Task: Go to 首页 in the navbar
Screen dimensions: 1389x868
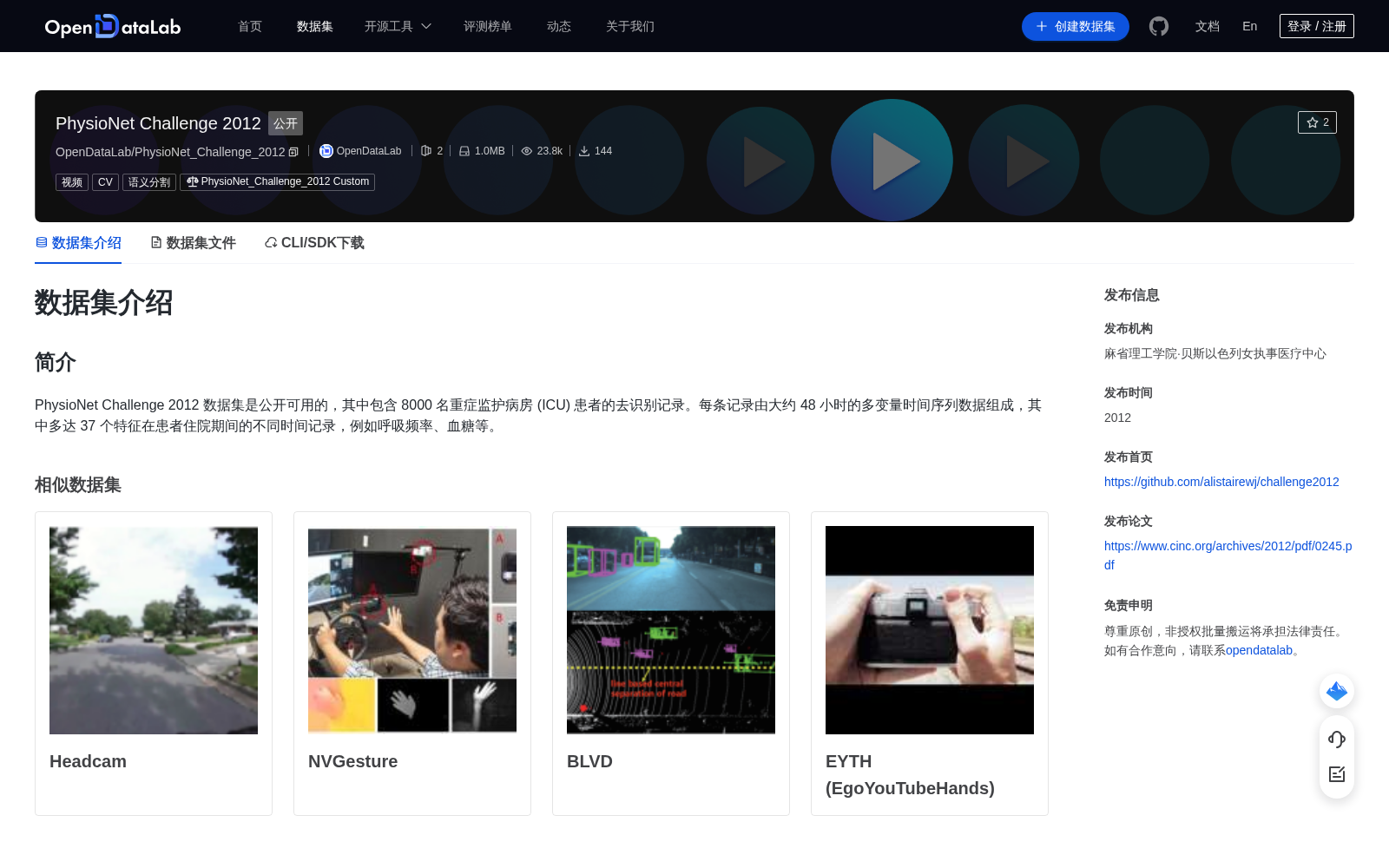Action: tap(250, 26)
